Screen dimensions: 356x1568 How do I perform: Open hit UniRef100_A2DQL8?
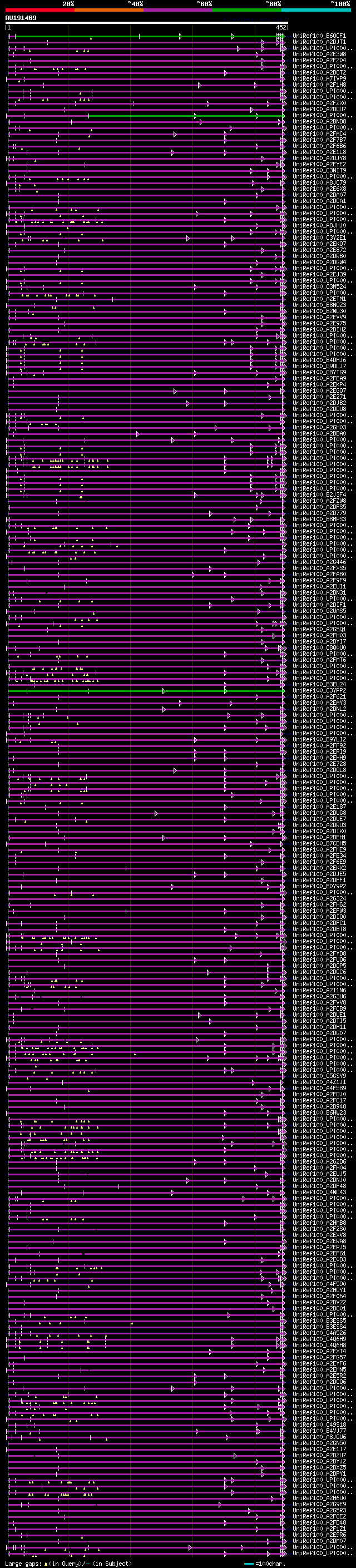(319, 769)
